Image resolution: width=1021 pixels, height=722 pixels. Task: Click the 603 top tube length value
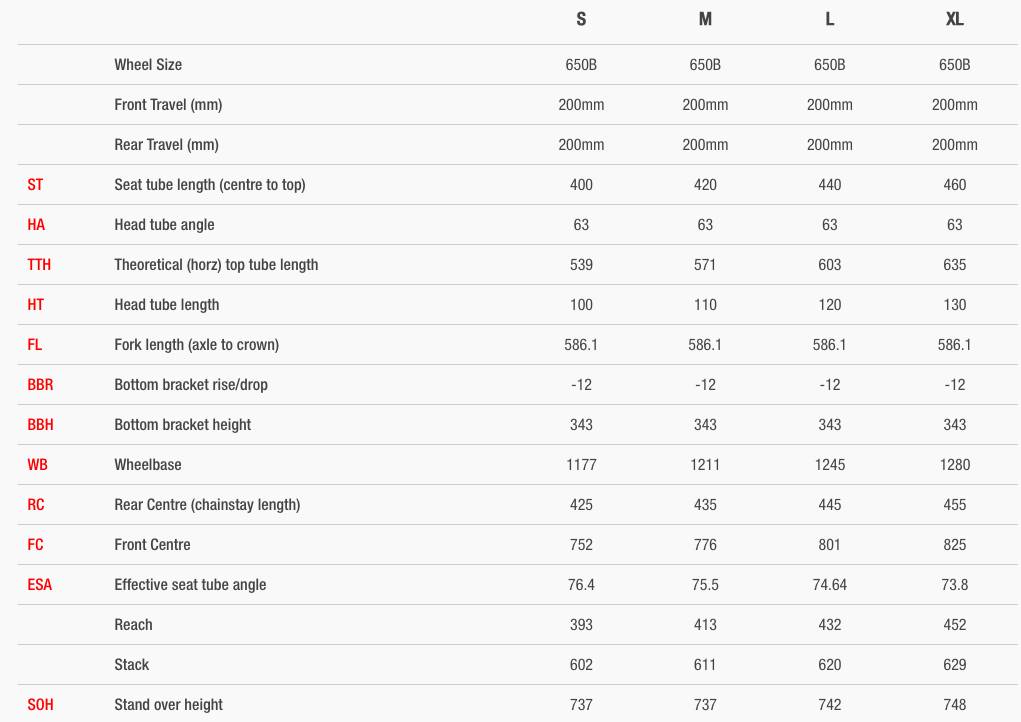tap(829, 265)
